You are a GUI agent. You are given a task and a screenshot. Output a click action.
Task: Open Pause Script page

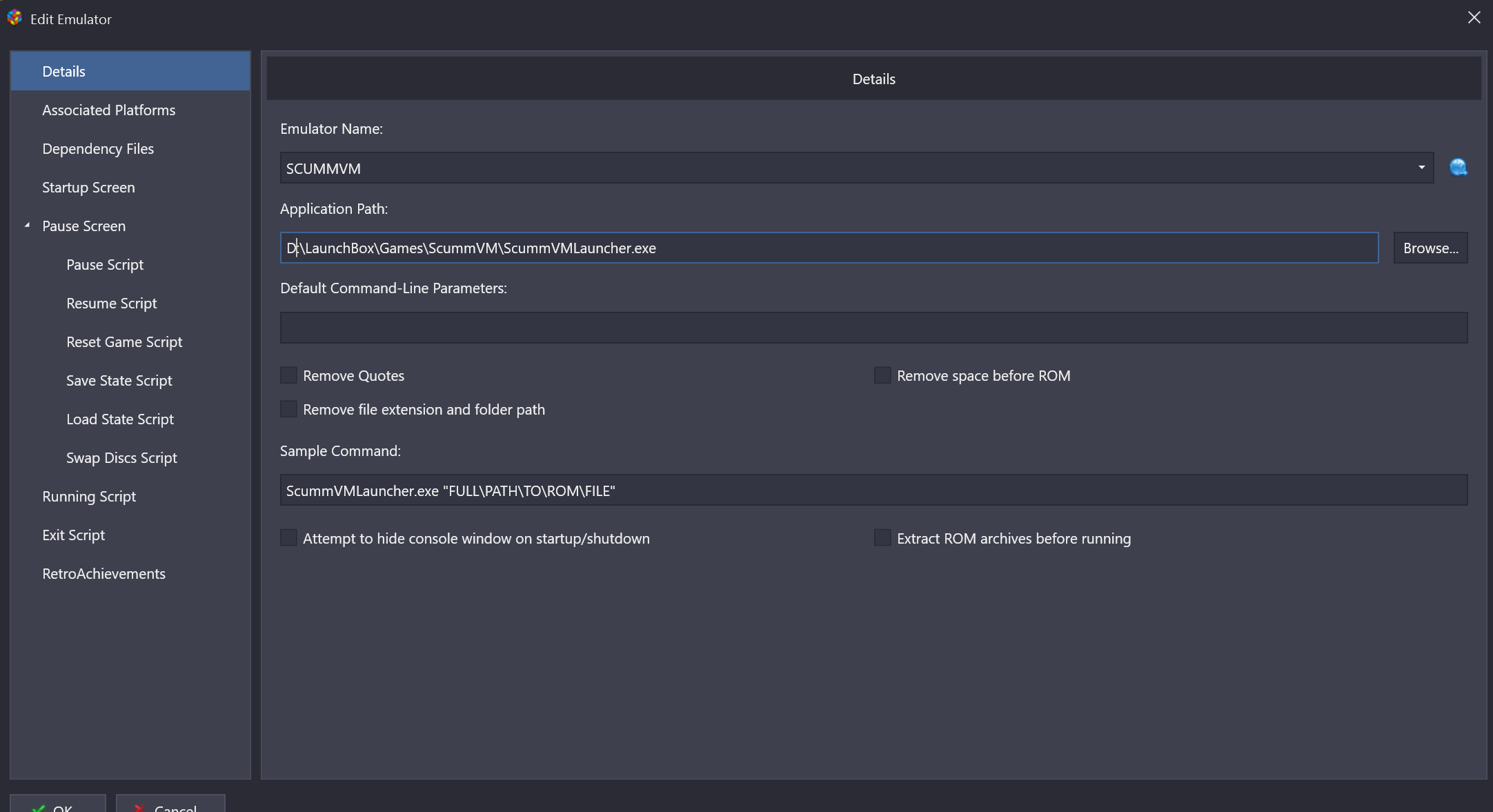tap(130, 264)
